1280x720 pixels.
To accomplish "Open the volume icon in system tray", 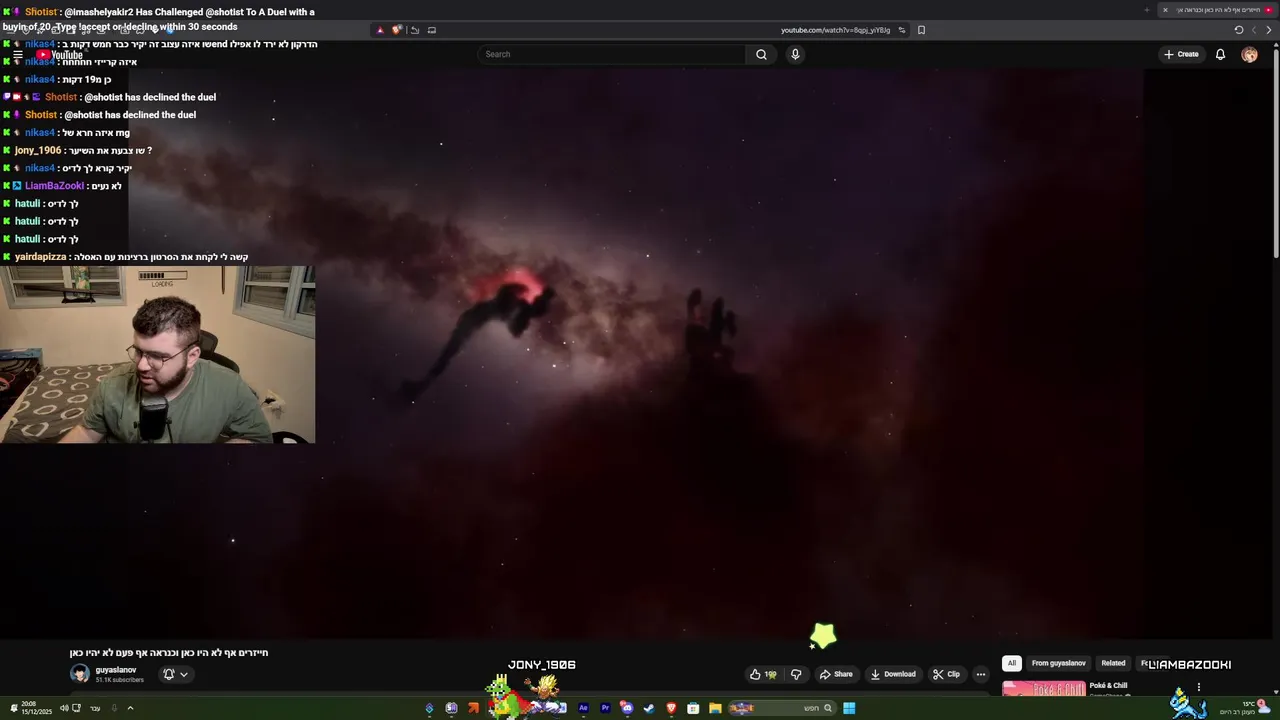I will click(x=64, y=708).
